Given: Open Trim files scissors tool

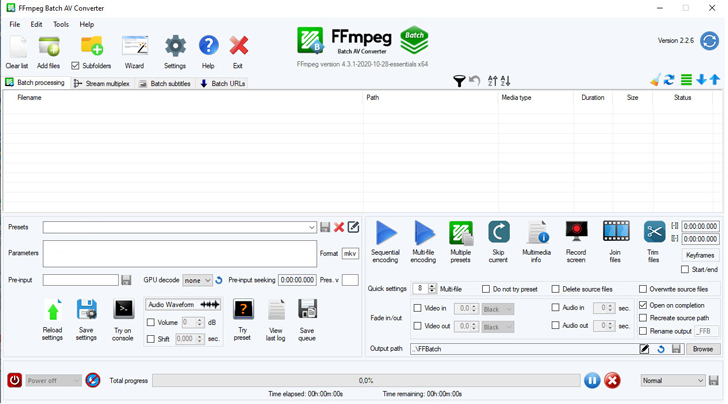Looking at the screenshot, I should [654, 232].
